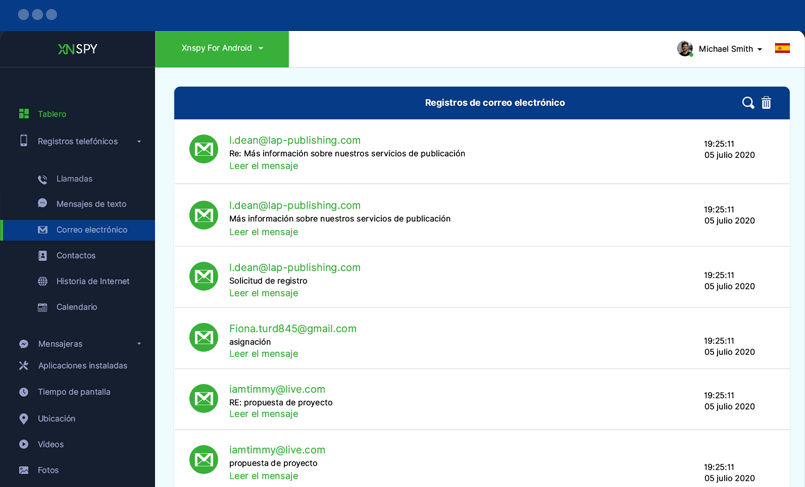
Task: Open Aplicaciones instaladas in the sidebar
Action: tap(82, 366)
